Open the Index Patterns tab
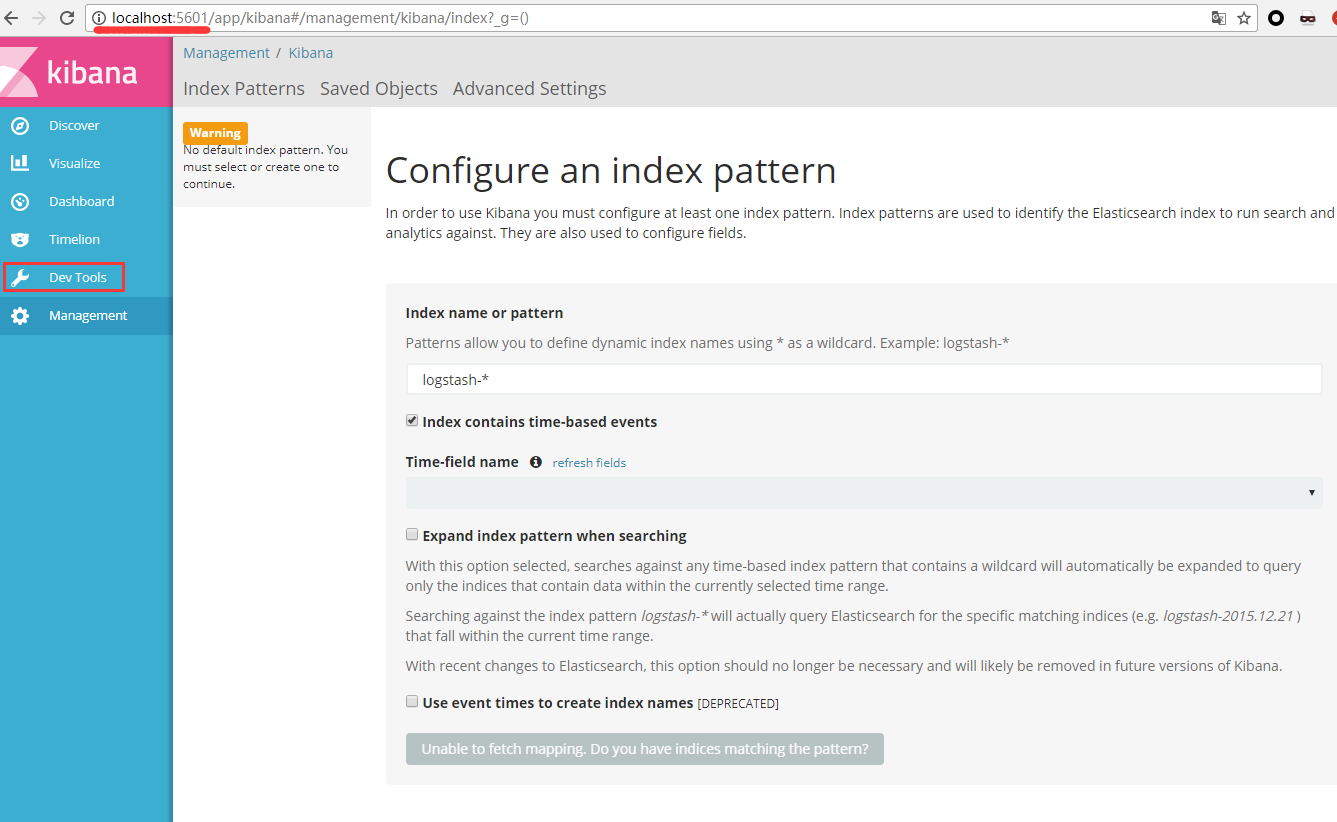The height and width of the screenshot is (822, 1337). pos(244,88)
